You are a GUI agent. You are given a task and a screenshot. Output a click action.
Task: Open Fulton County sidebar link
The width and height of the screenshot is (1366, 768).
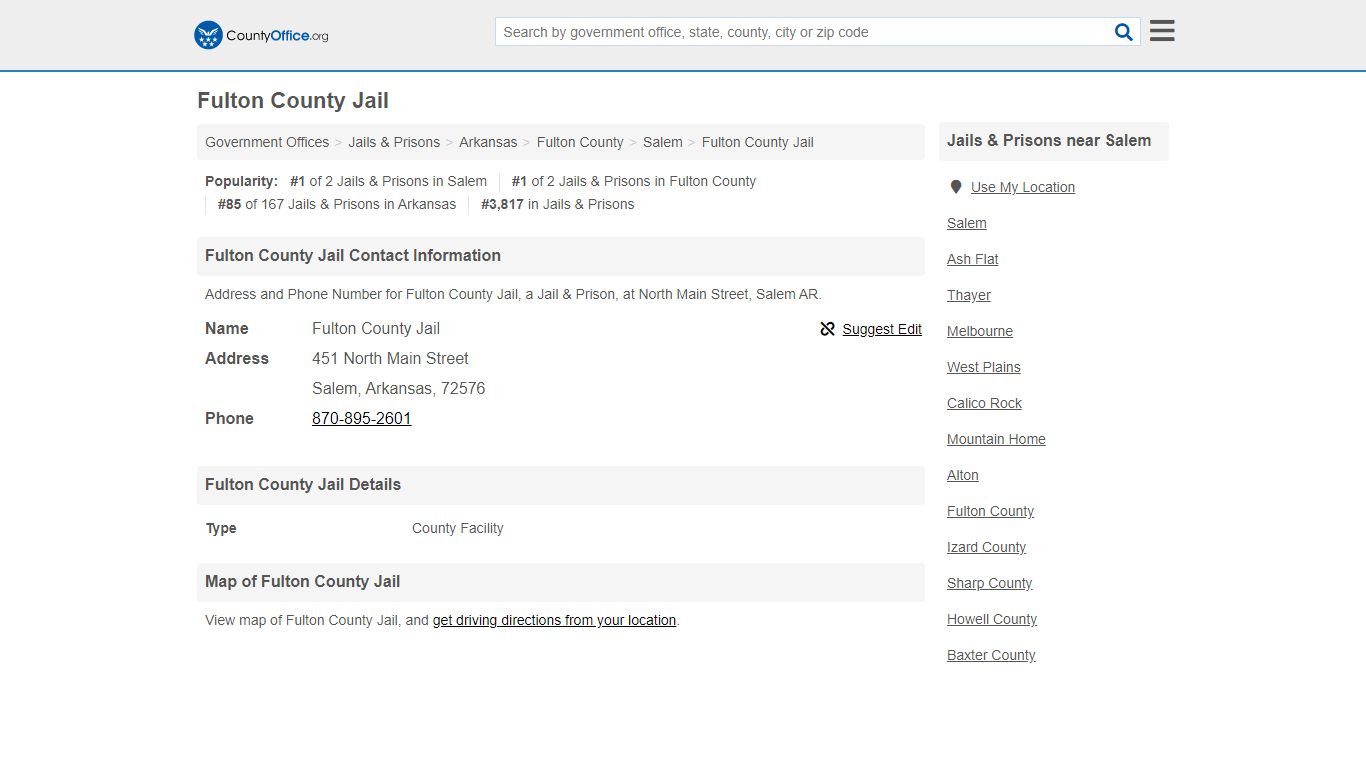click(x=991, y=511)
